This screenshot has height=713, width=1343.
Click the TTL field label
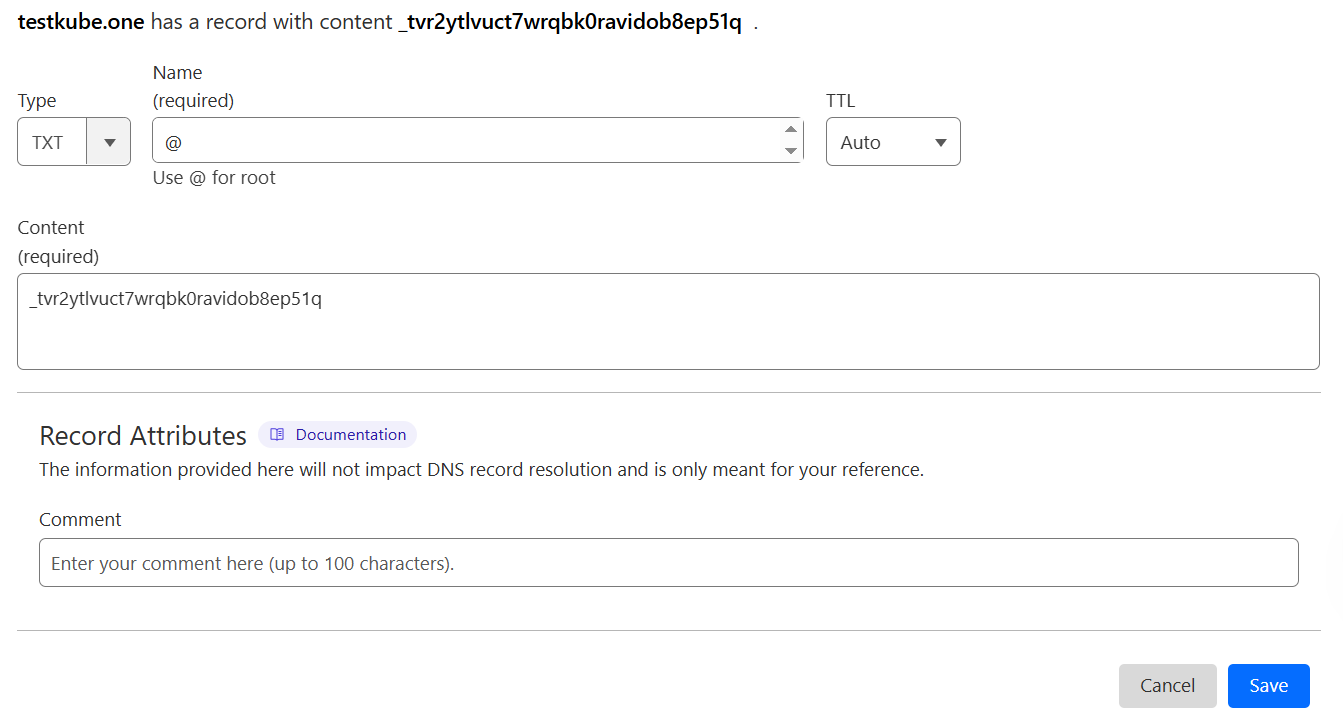tap(840, 101)
